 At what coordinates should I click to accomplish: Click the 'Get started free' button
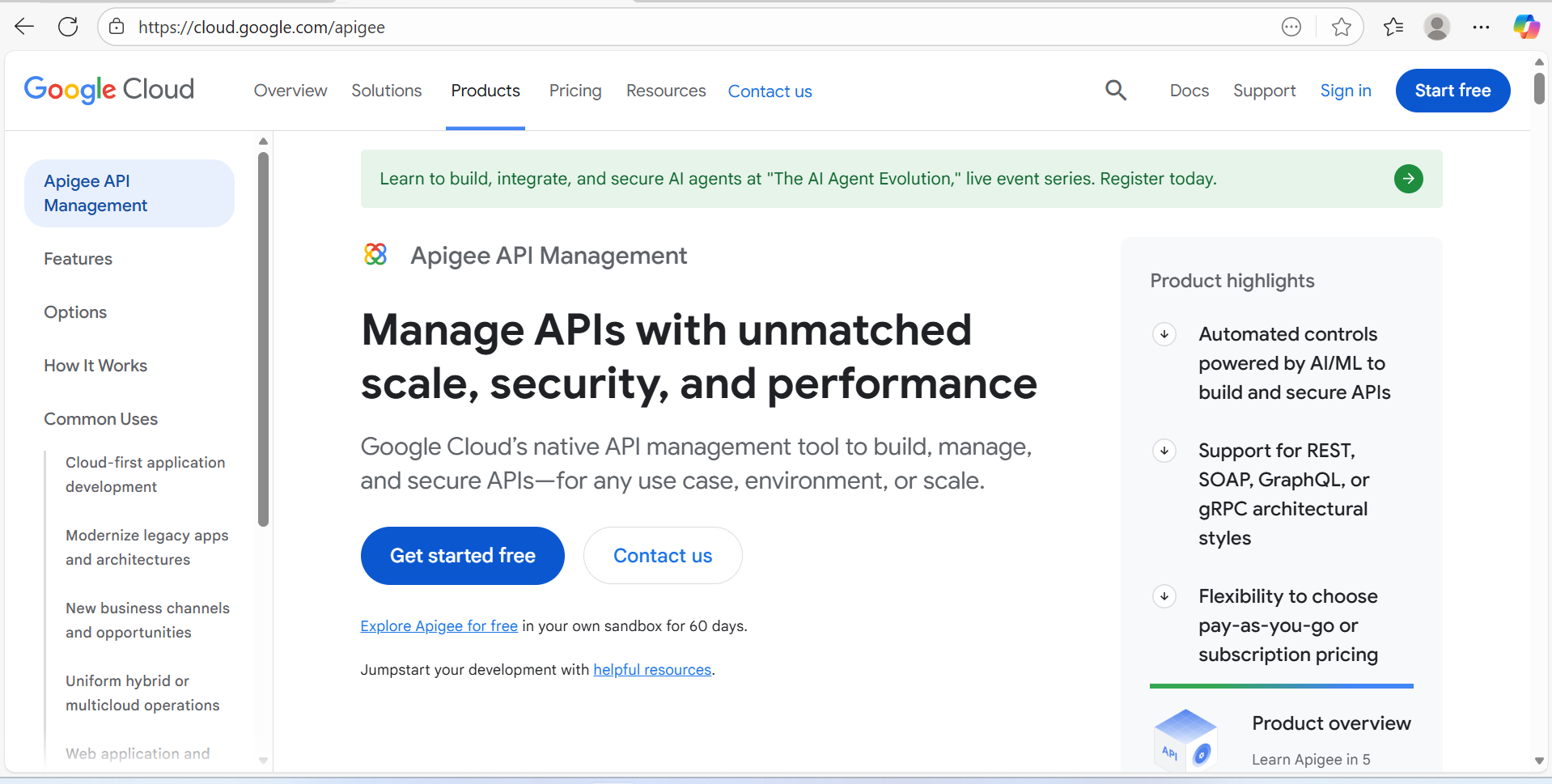462,556
